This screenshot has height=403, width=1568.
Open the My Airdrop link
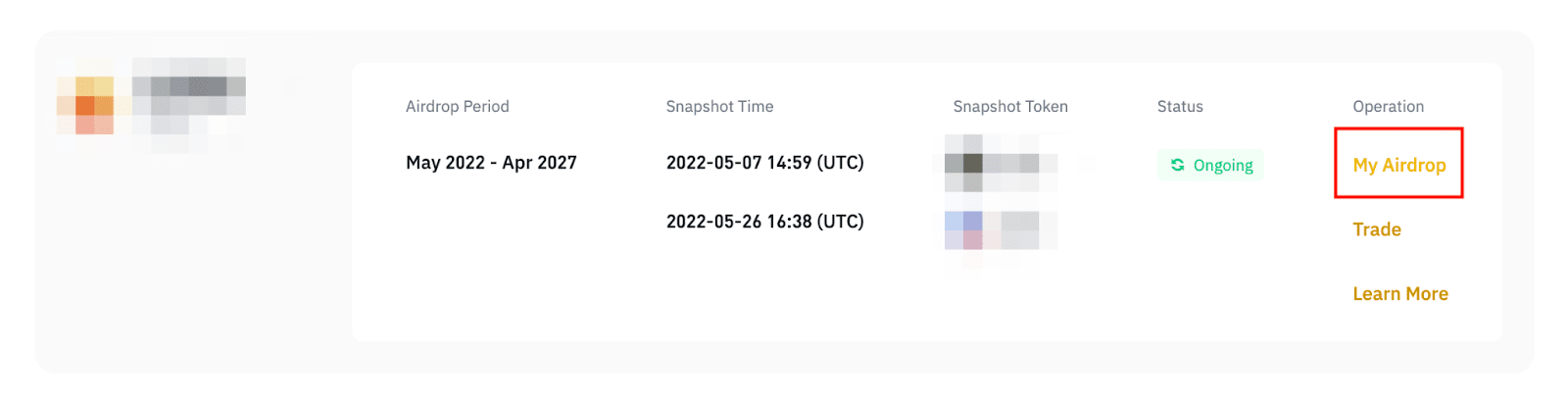(1398, 165)
